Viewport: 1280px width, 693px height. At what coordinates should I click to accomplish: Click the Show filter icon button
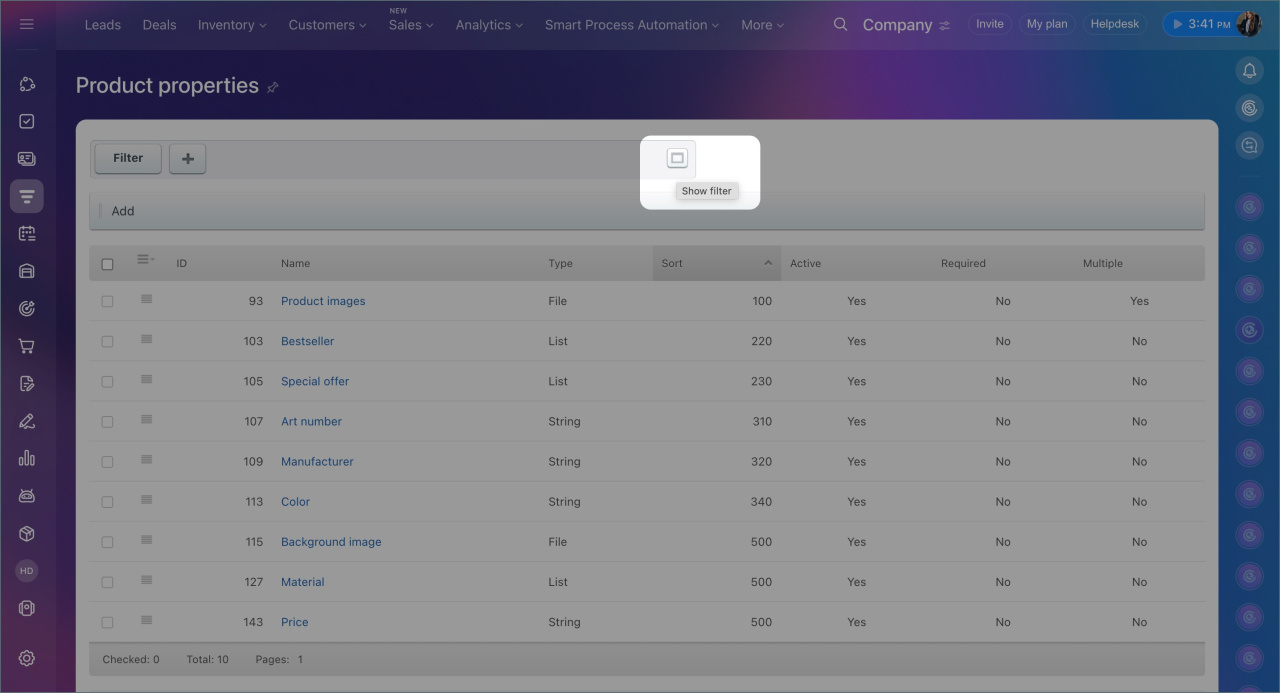click(x=677, y=159)
